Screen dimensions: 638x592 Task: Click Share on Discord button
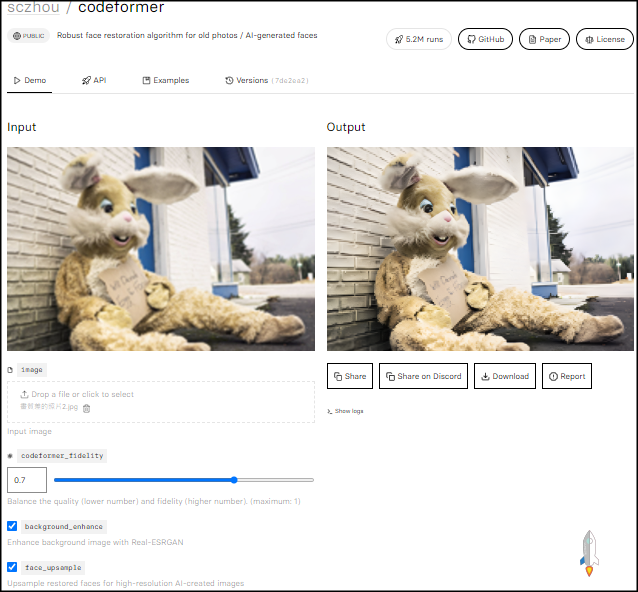423,376
